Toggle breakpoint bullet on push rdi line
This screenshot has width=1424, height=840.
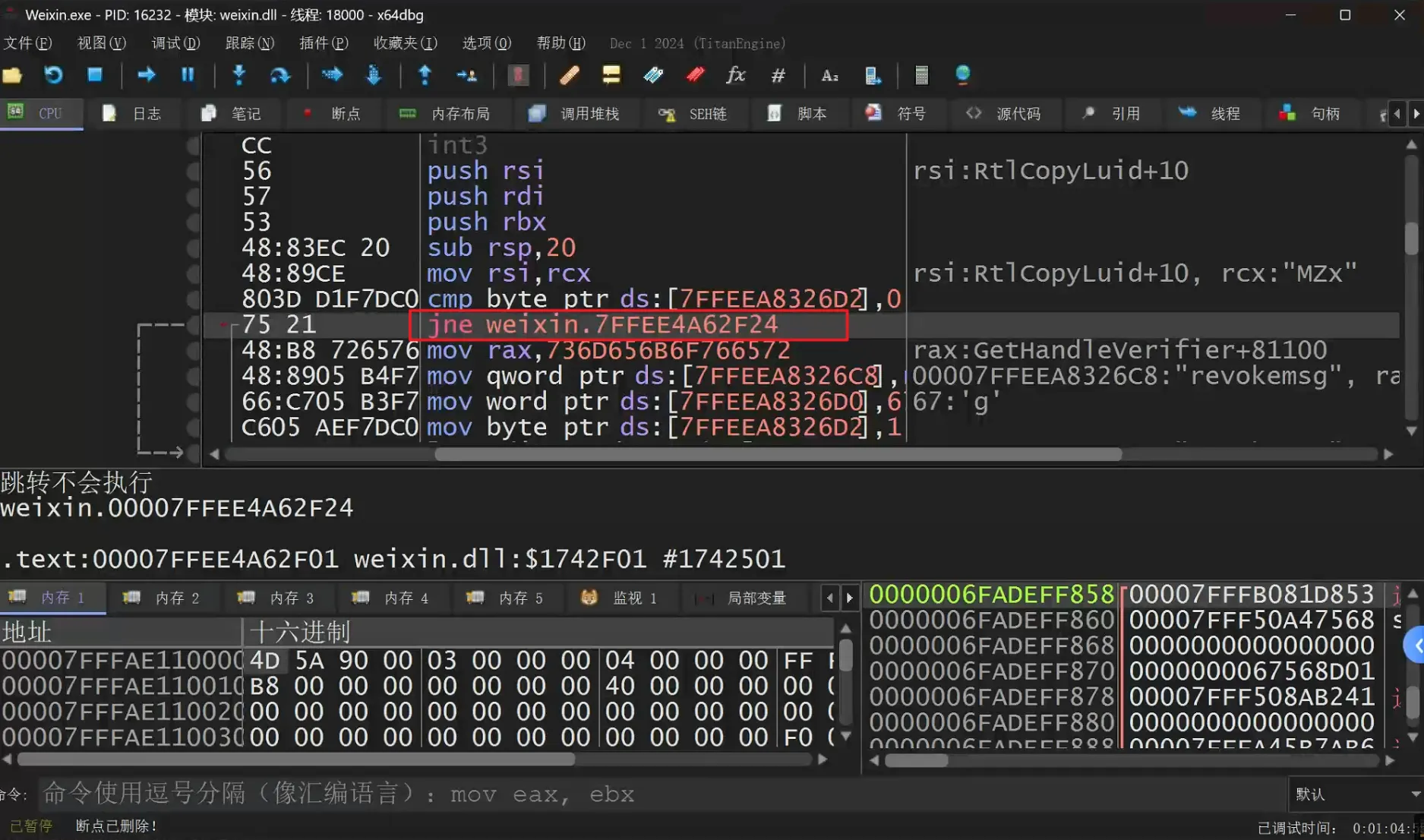point(193,197)
